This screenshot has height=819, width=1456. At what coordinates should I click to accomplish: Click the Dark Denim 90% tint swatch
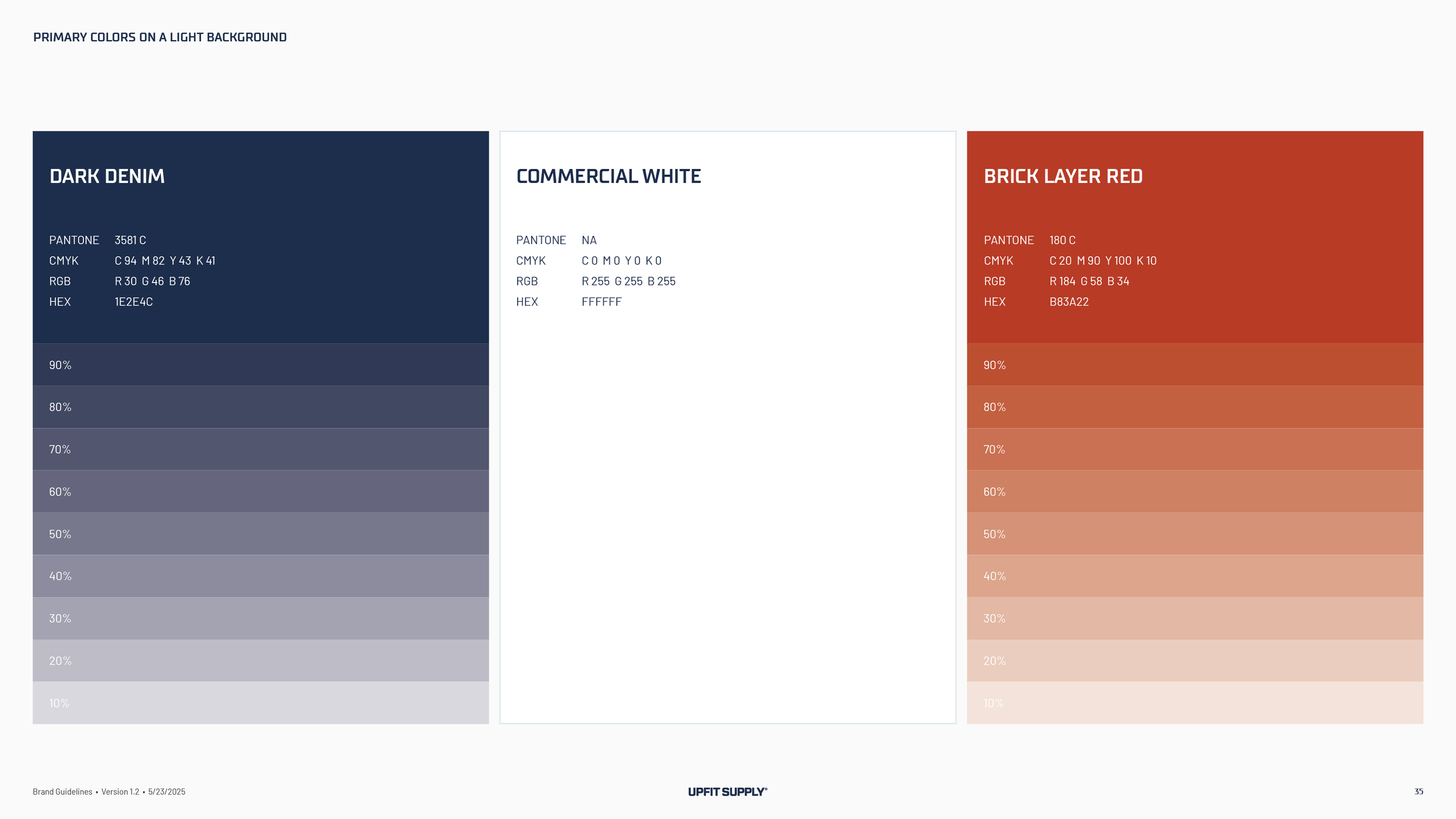point(260,365)
